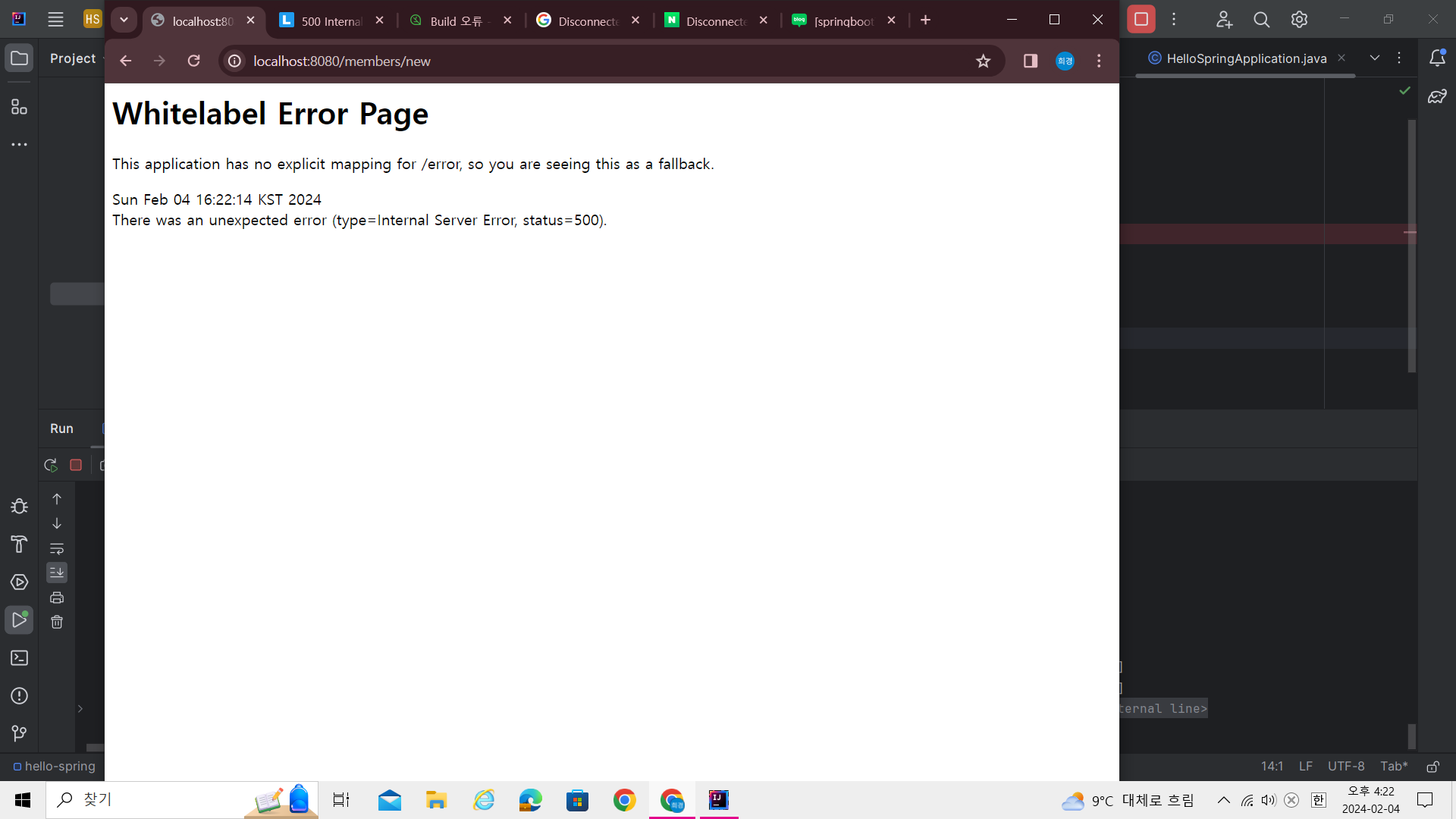The image size is (1456, 819).
Task: Close the Build 오류 tab
Action: coord(507,20)
